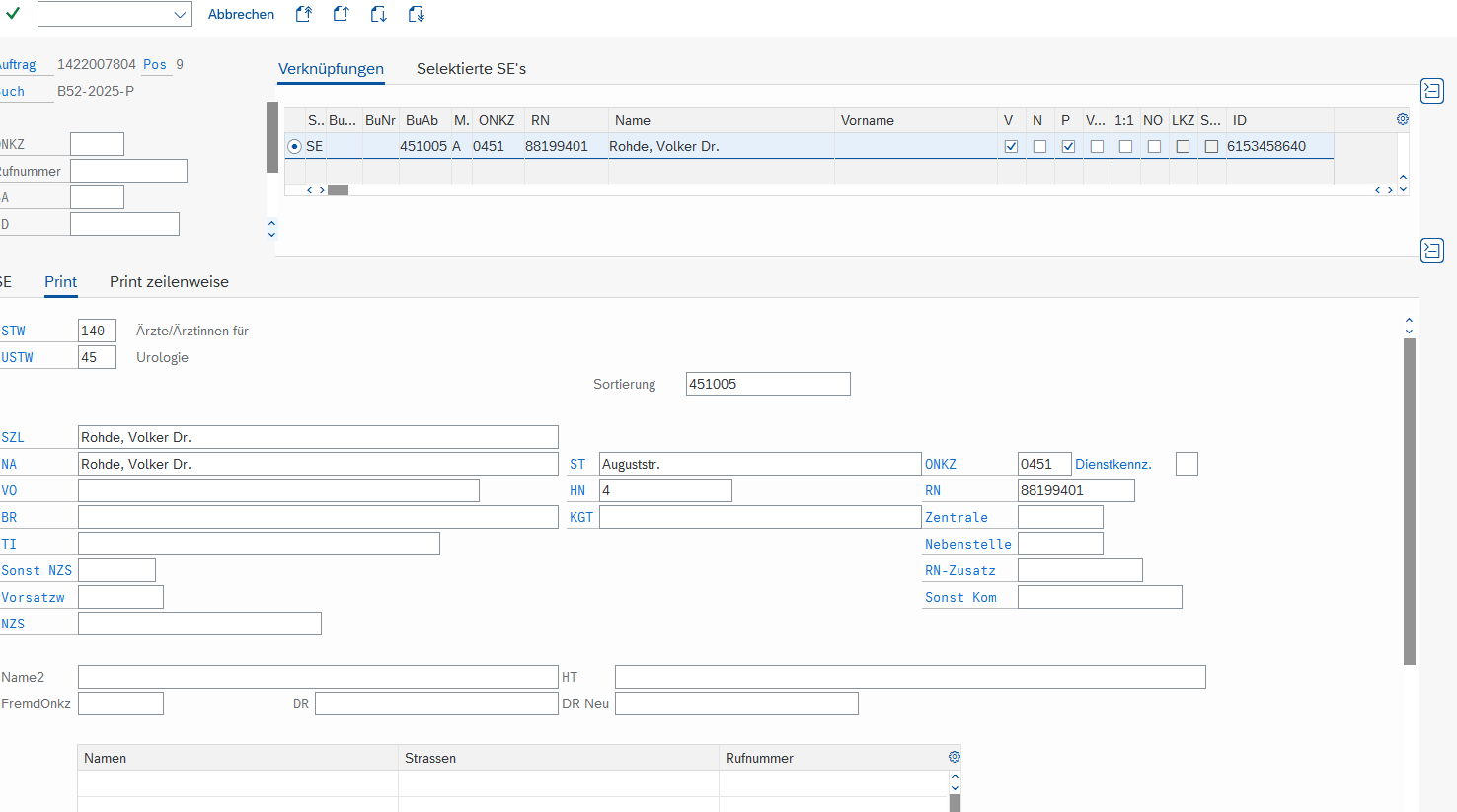1457x812 pixels.
Task: Switch to the Selektierte SE's tab
Action: coord(471,69)
